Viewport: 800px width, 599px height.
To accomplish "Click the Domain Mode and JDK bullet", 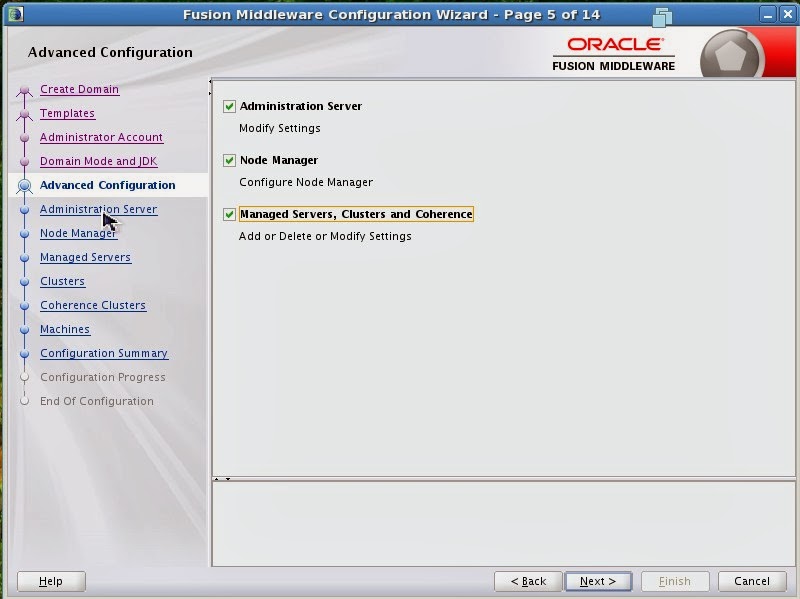I will 24,162.
